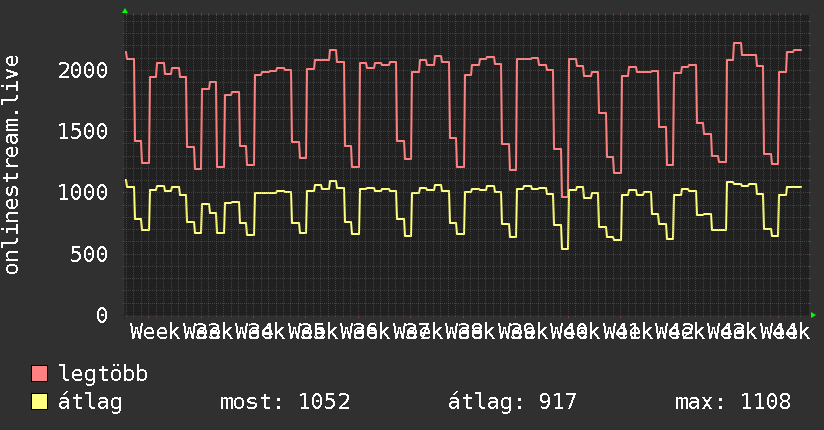Click the 2000 y-axis label
This screenshot has width=824, height=430.
[x=83, y=70]
